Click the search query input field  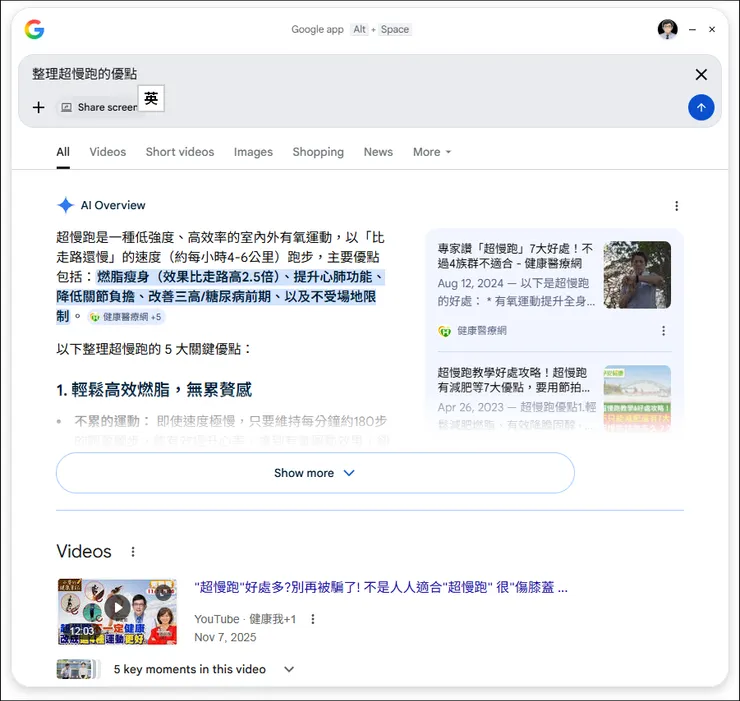click(x=359, y=74)
